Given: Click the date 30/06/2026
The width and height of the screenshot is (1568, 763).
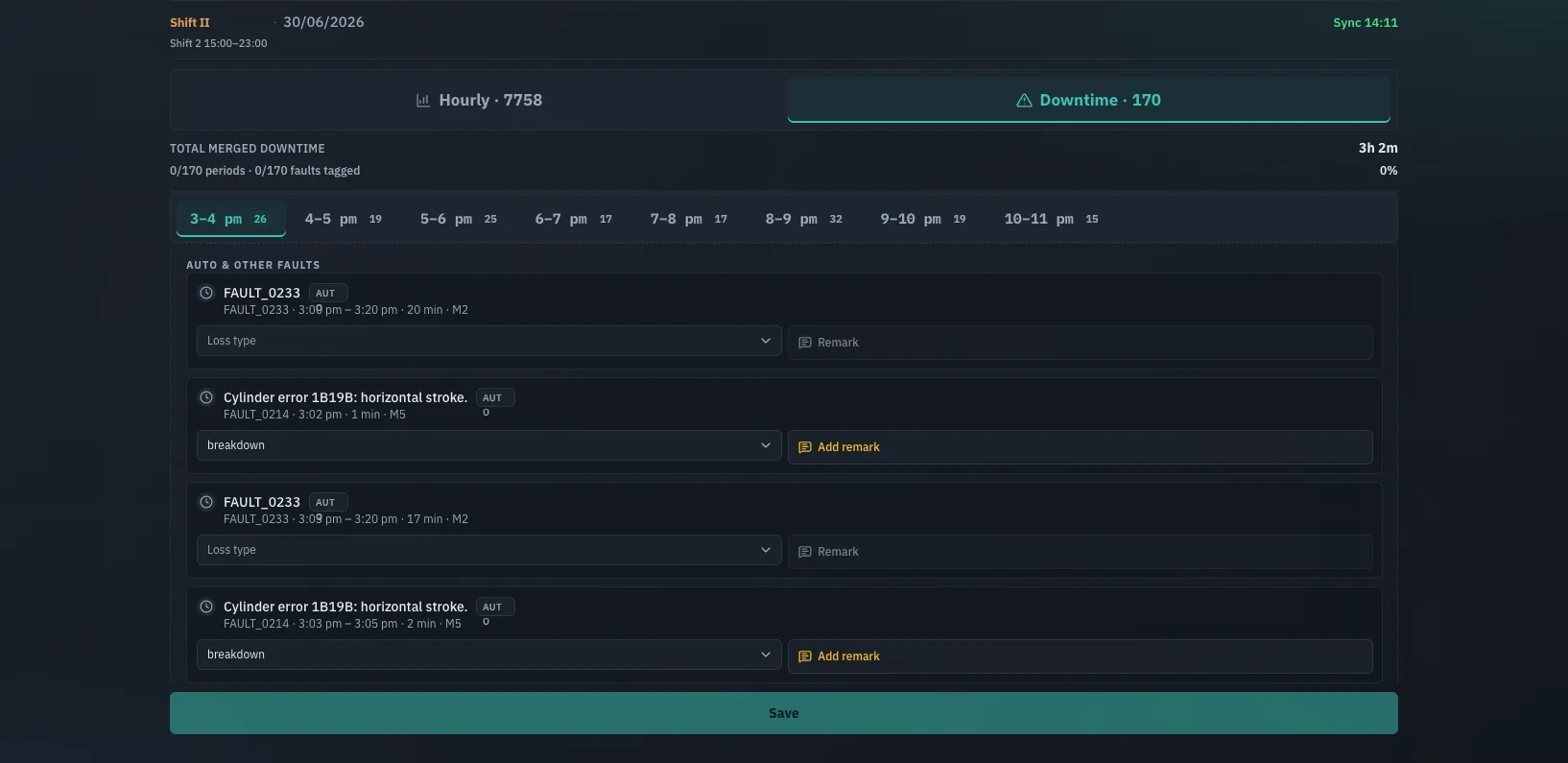Looking at the screenshot, I should coord(323,22).
